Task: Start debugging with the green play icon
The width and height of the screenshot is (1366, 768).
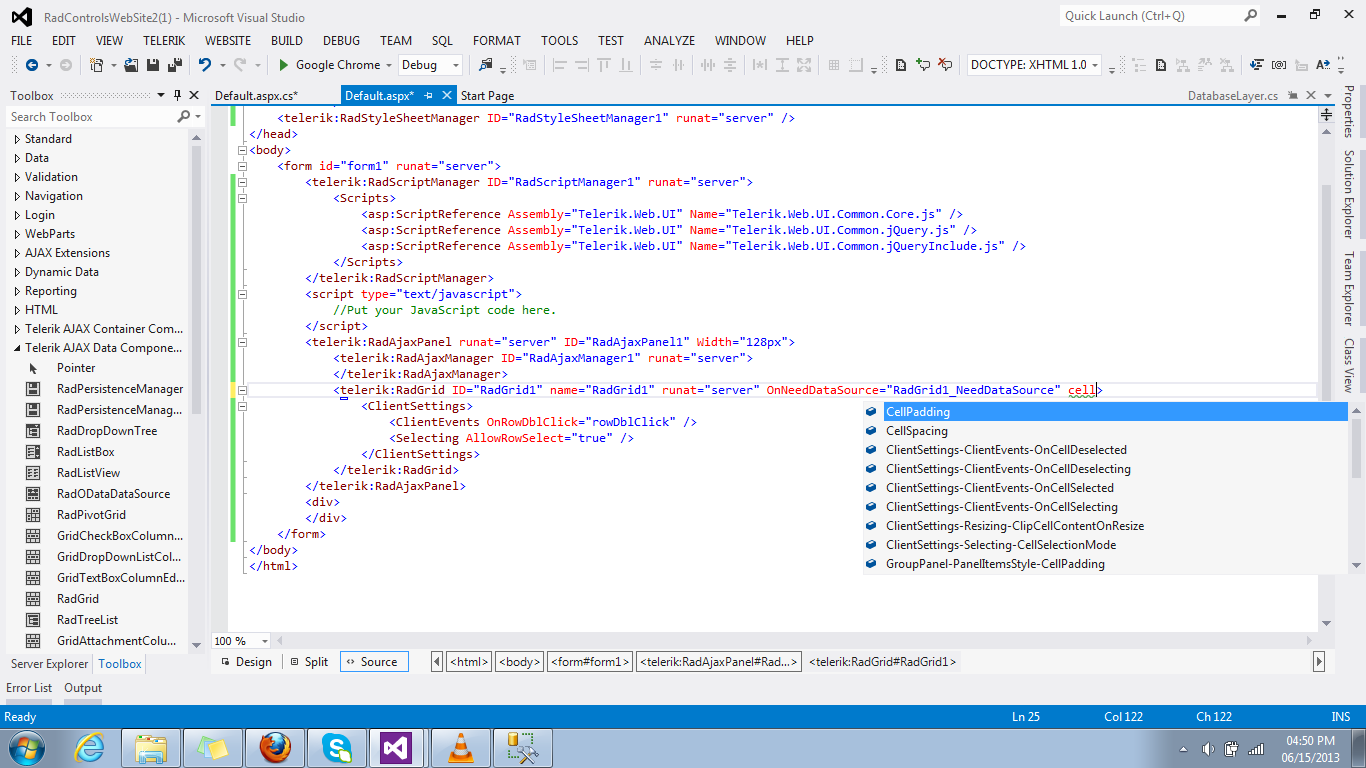Action: [x=284, y=65]
